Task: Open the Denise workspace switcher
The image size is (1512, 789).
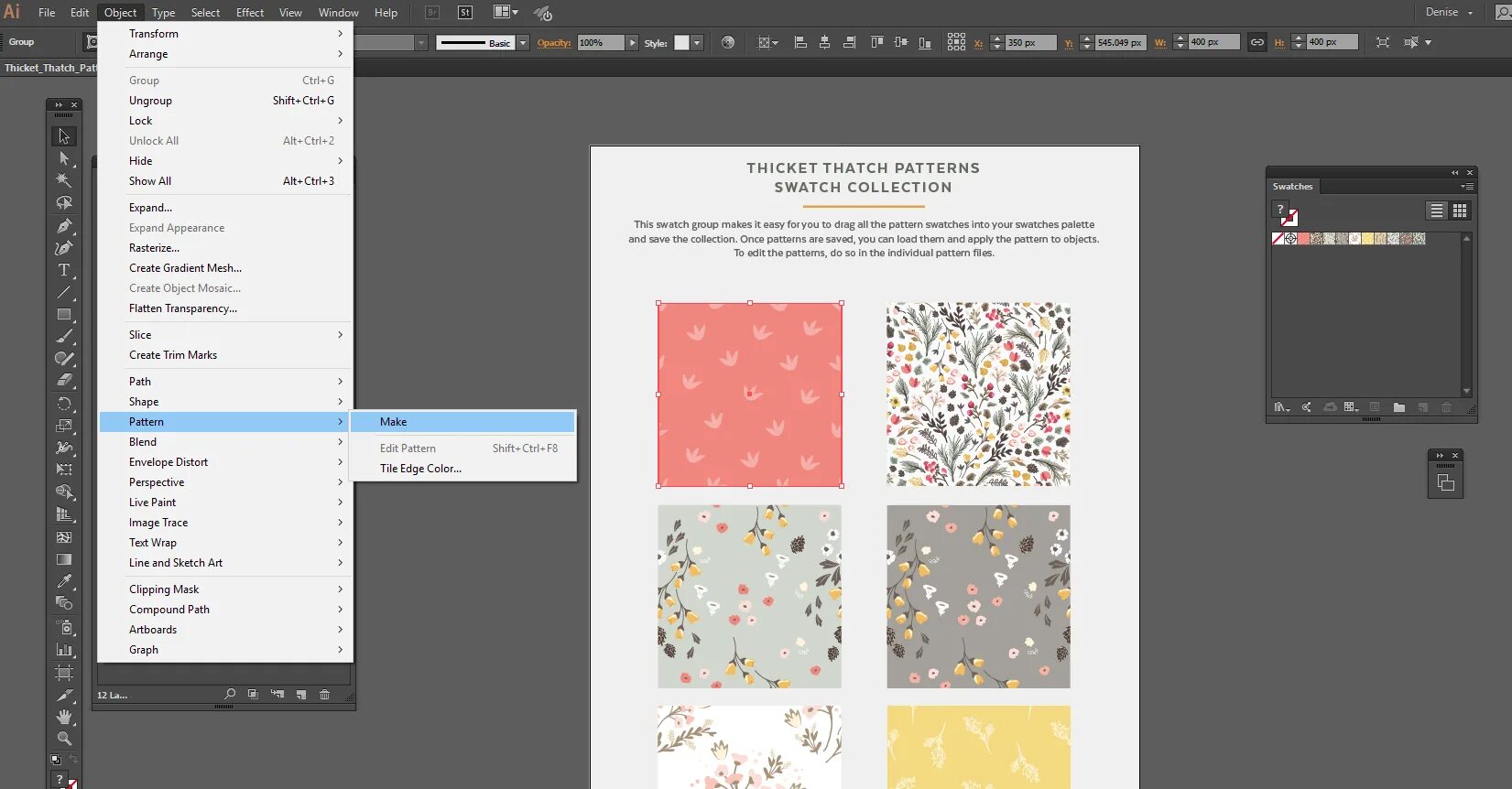Action: (x=1449, y=12)
